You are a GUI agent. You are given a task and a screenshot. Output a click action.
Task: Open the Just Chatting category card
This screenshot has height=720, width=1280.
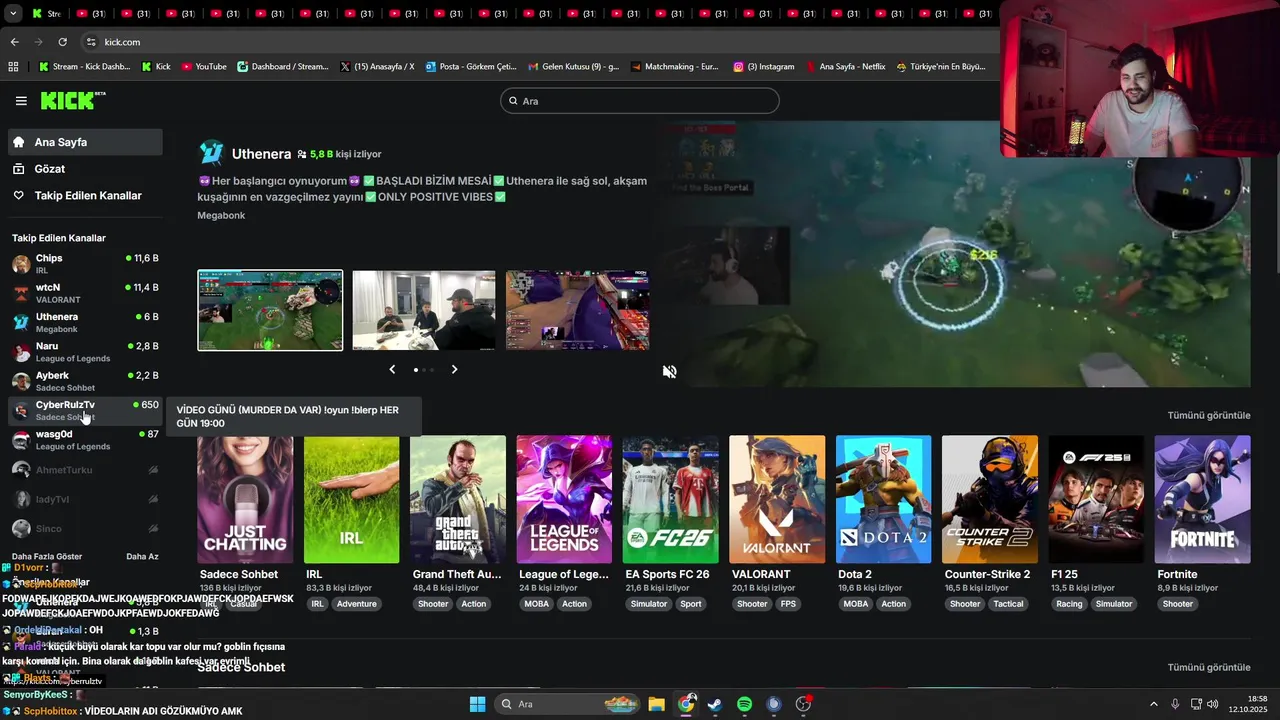[245, 499]
